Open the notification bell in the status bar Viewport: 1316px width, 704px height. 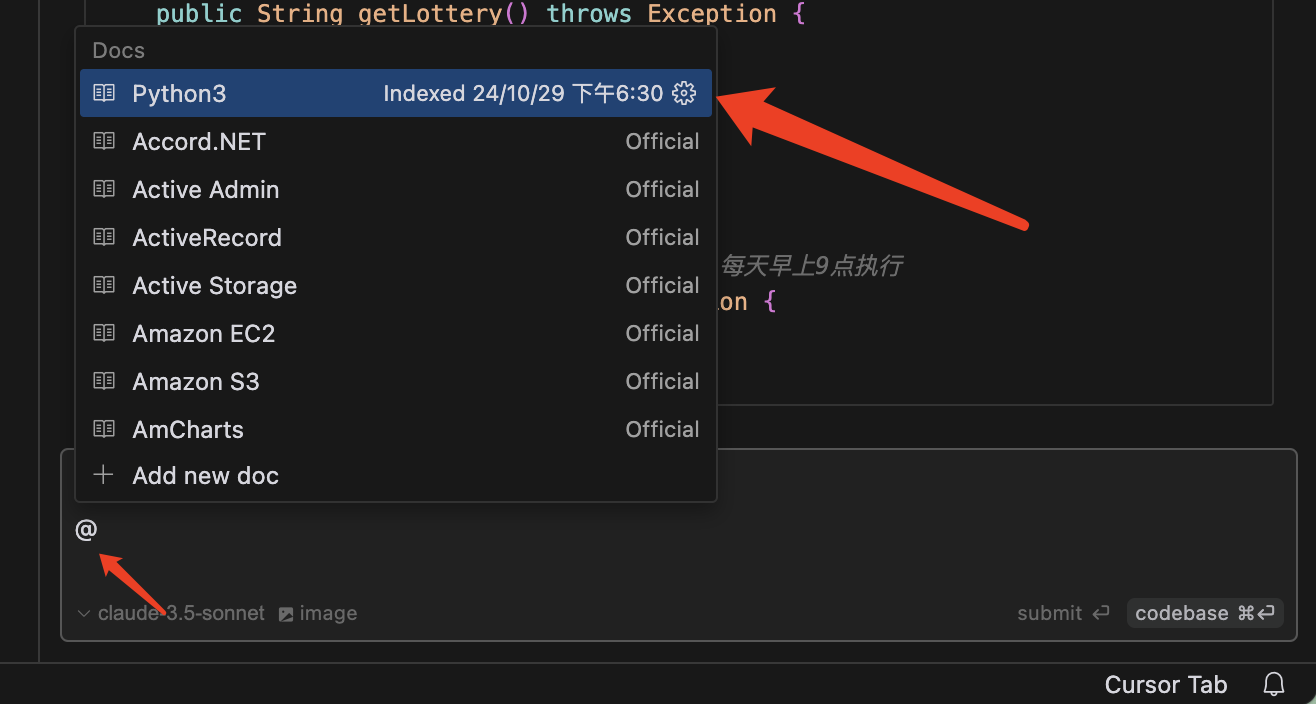click(x=1274, y=684)
